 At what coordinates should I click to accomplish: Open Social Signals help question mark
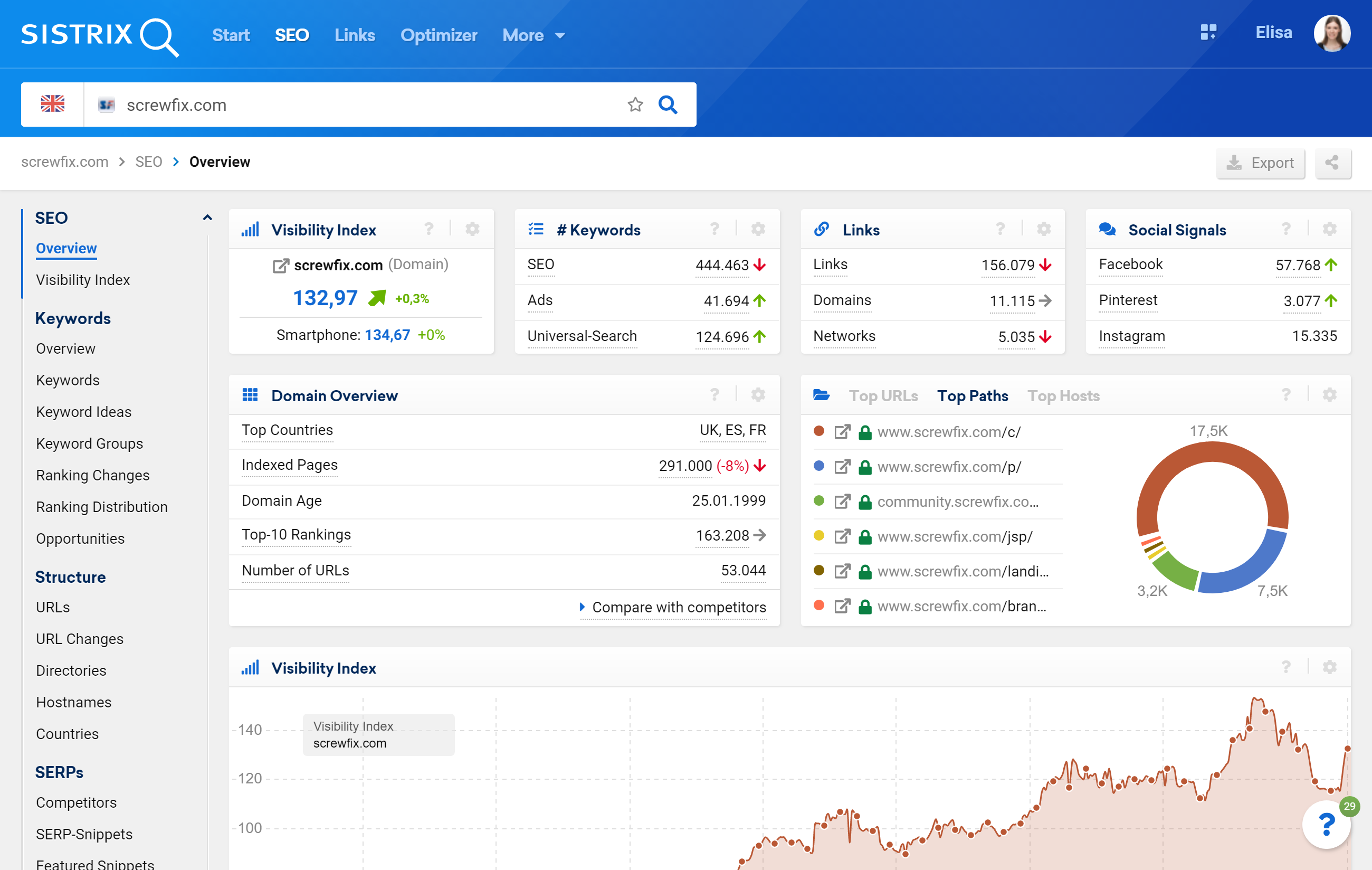click(1286, 229)
